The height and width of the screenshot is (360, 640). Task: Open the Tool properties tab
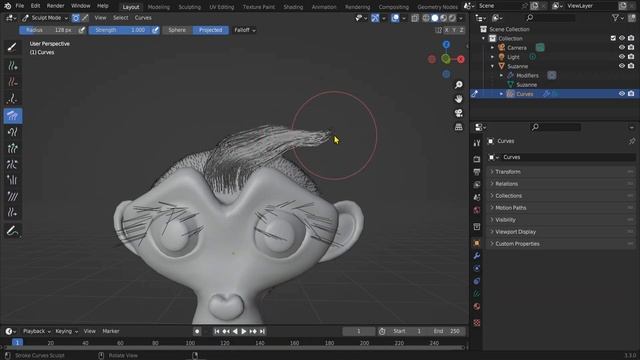[477, 143]
